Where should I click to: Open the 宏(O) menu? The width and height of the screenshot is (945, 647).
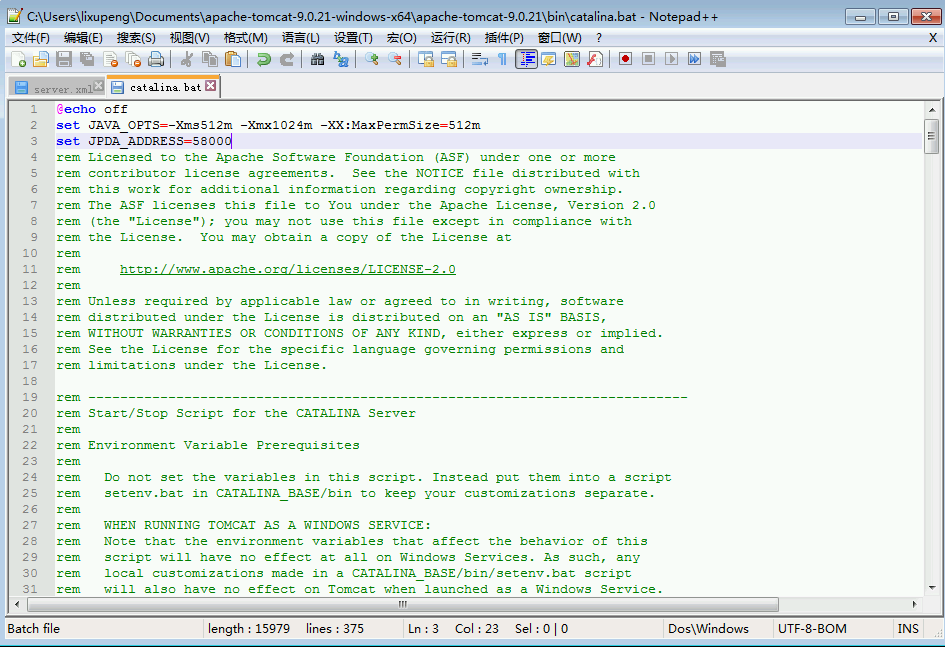(402, 38)
